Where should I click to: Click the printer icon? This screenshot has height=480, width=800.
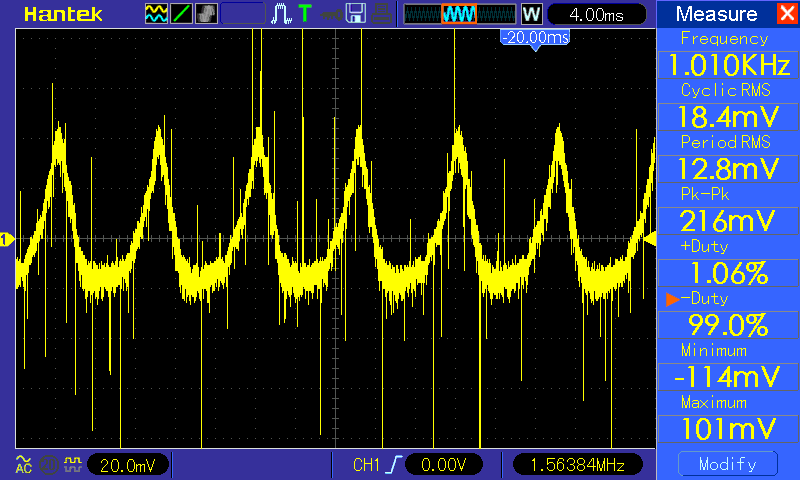point(381,14)
